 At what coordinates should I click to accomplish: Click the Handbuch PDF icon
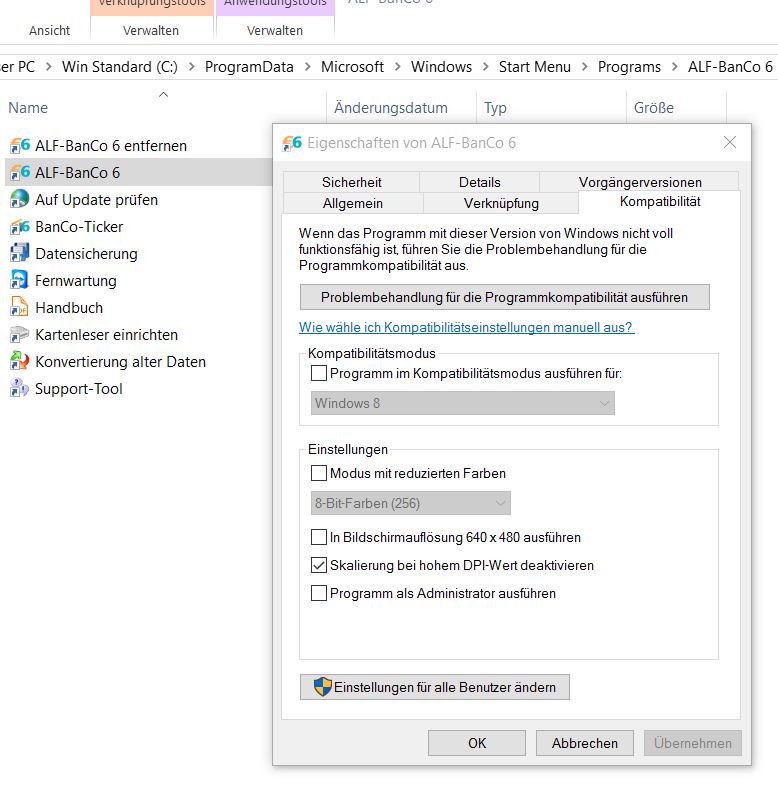(20, 308)
